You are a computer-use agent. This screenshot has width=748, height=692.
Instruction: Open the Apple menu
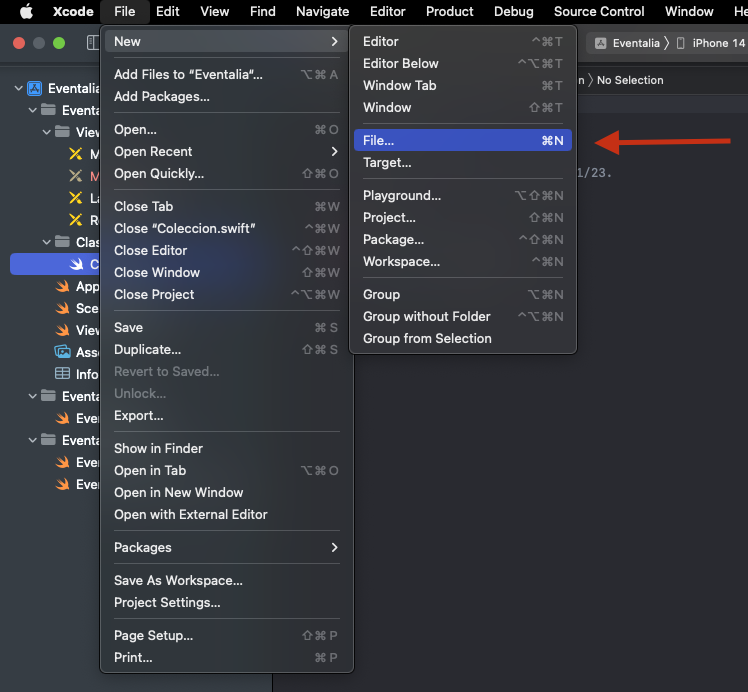click(x=26, y=11)
